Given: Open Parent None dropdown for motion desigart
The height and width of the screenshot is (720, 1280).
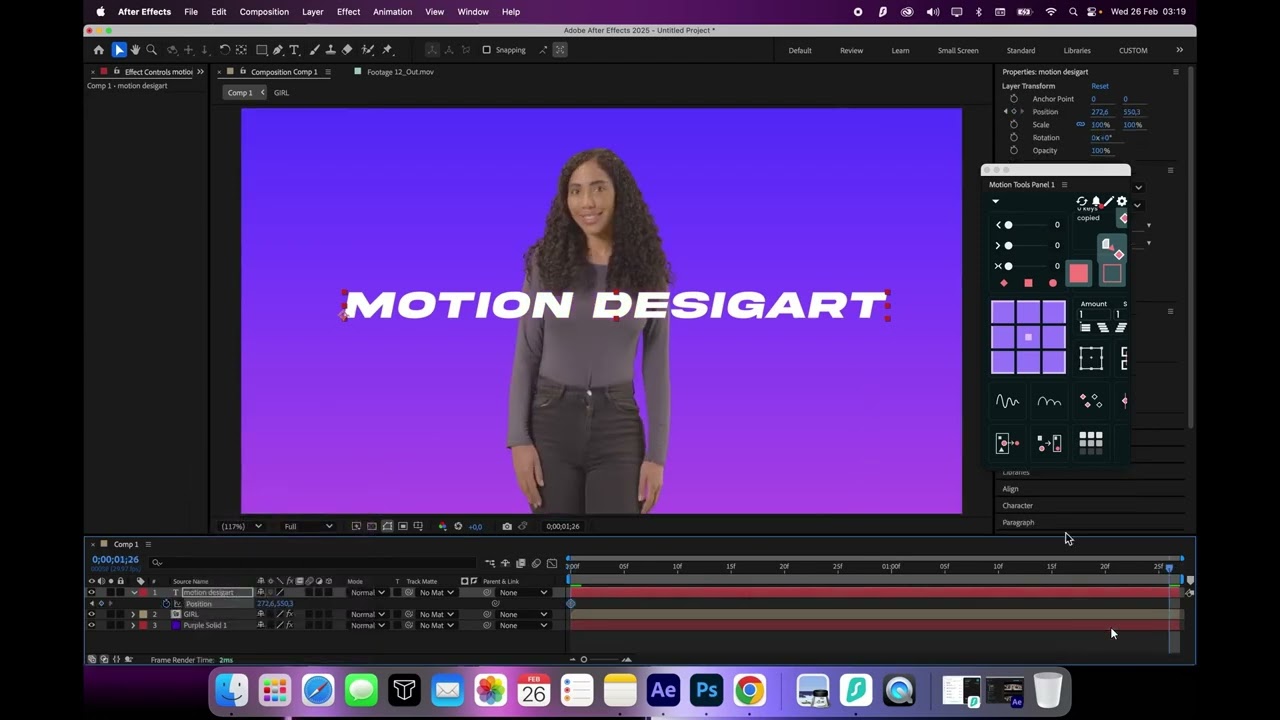Looking at the screenshot, I should point(524,592).
